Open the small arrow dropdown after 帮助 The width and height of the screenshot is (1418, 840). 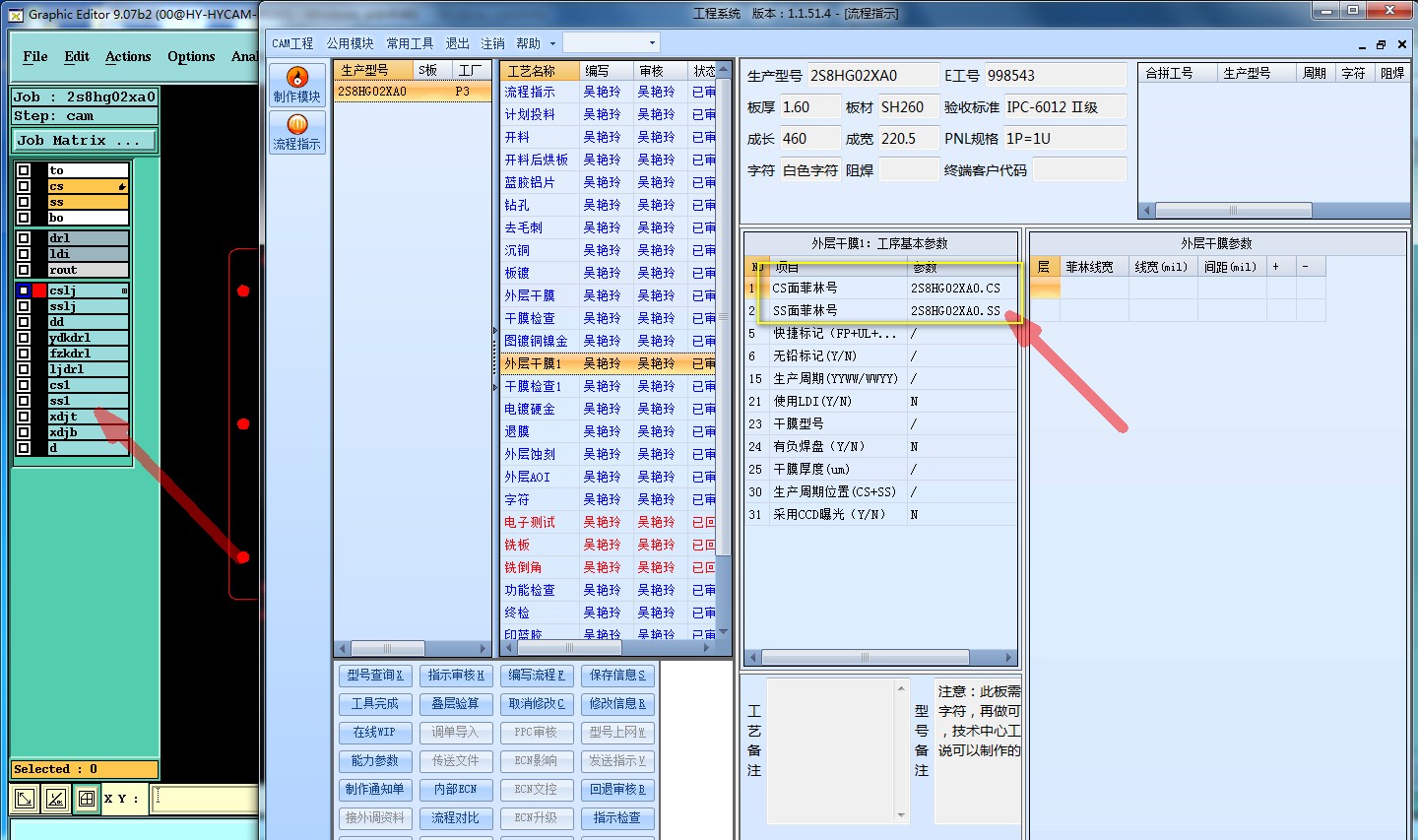tap(552, 43)
